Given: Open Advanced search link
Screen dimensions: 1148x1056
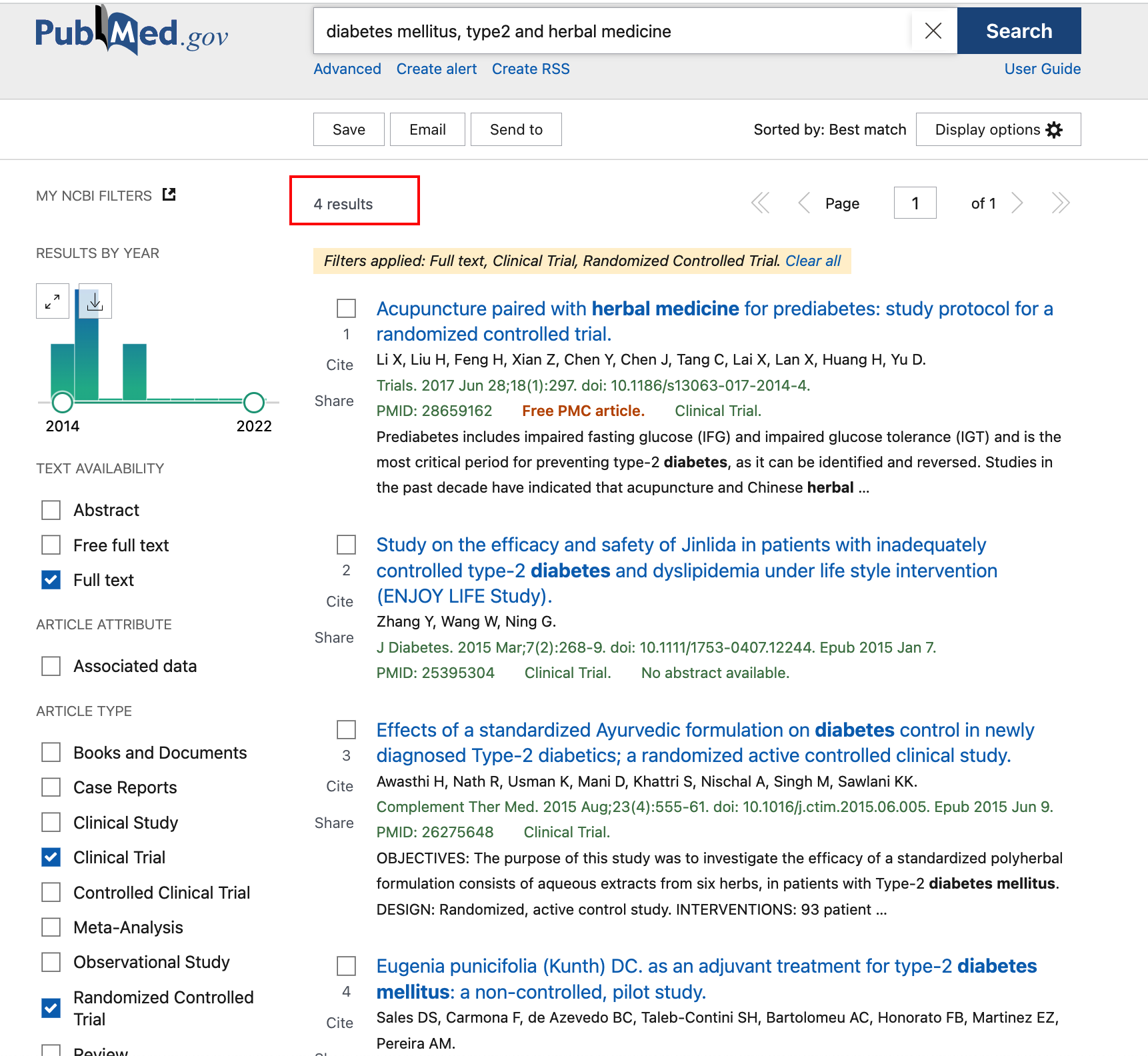Looking at the screenshot, I should click(x=347, y=69).
